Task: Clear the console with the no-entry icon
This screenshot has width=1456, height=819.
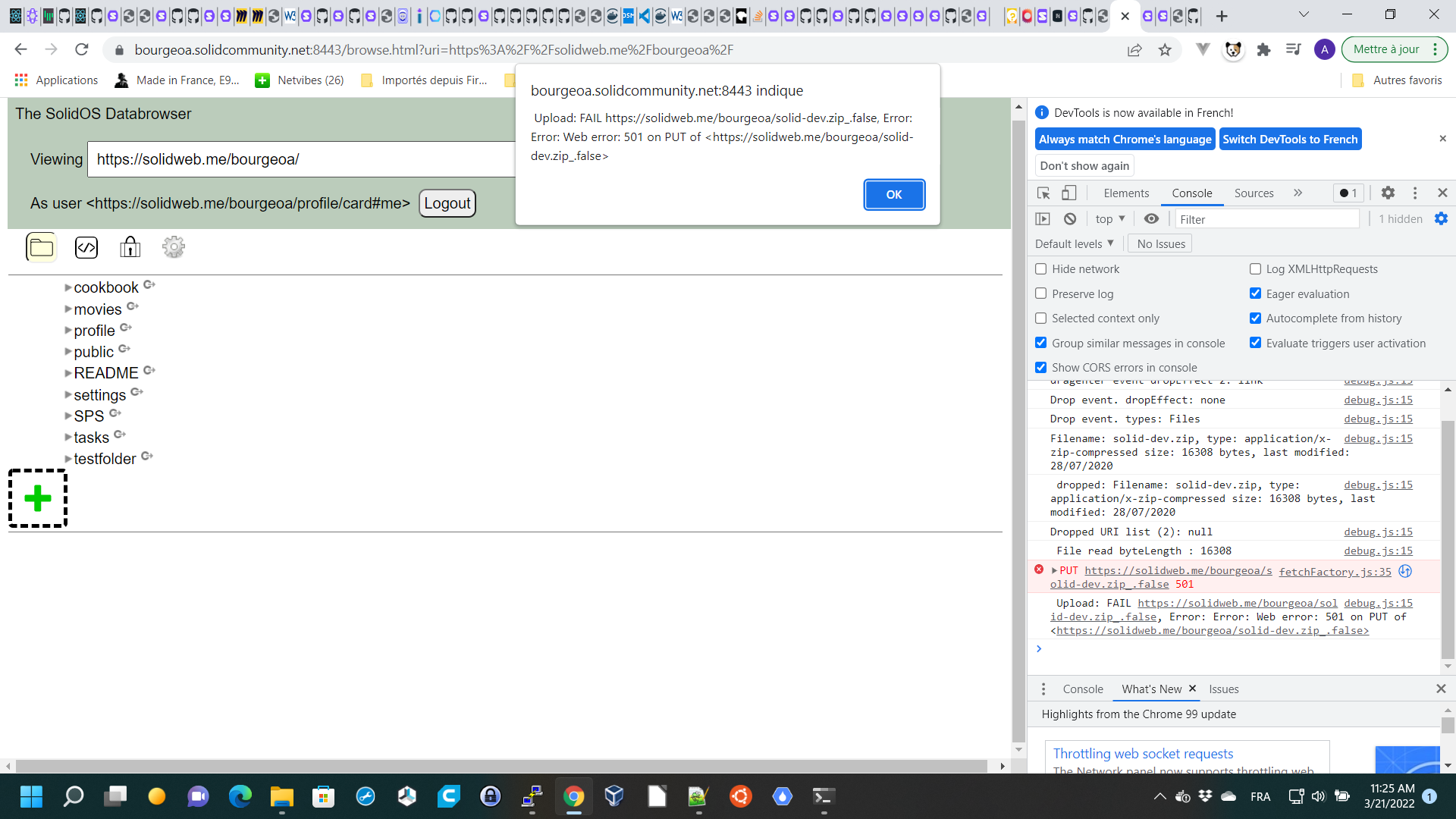Action: (1070, 218)
